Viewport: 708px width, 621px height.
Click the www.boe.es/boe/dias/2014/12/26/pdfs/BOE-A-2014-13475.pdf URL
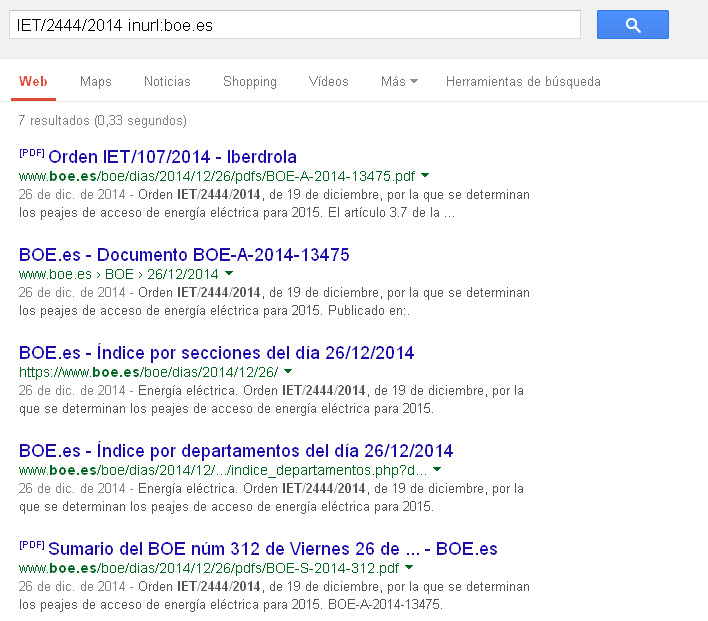[217, 176]
